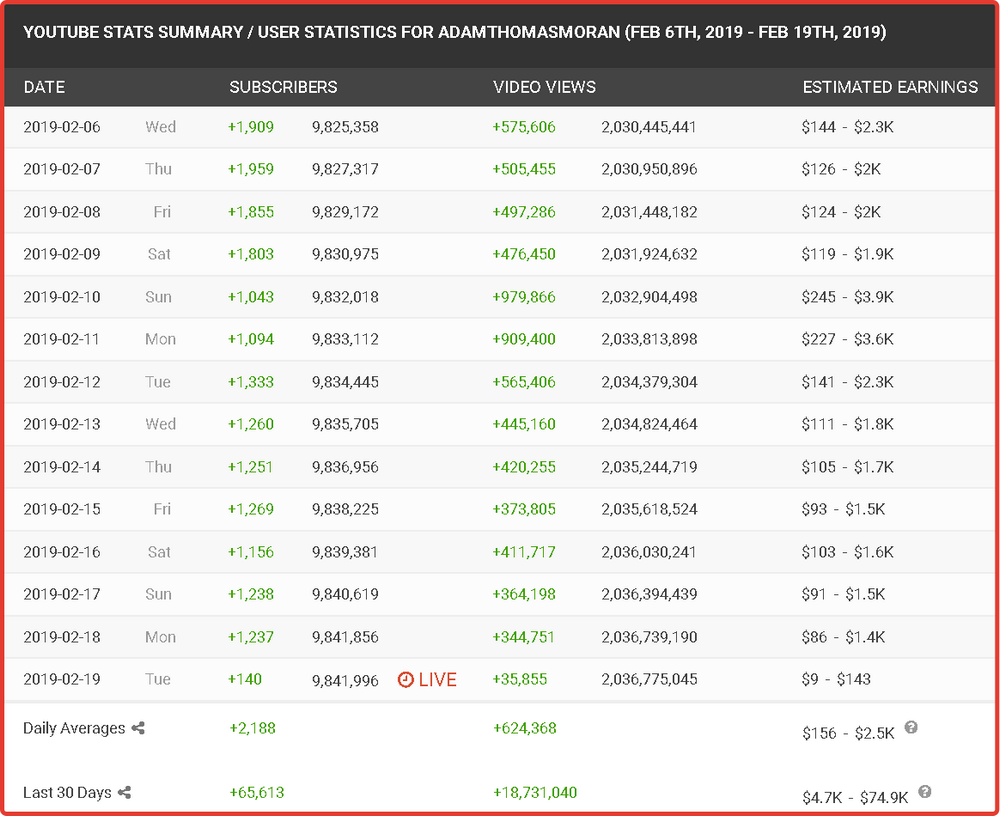Click video views gain +909,400
This screenshot has width=1000, height=816.
click(524, 339)
